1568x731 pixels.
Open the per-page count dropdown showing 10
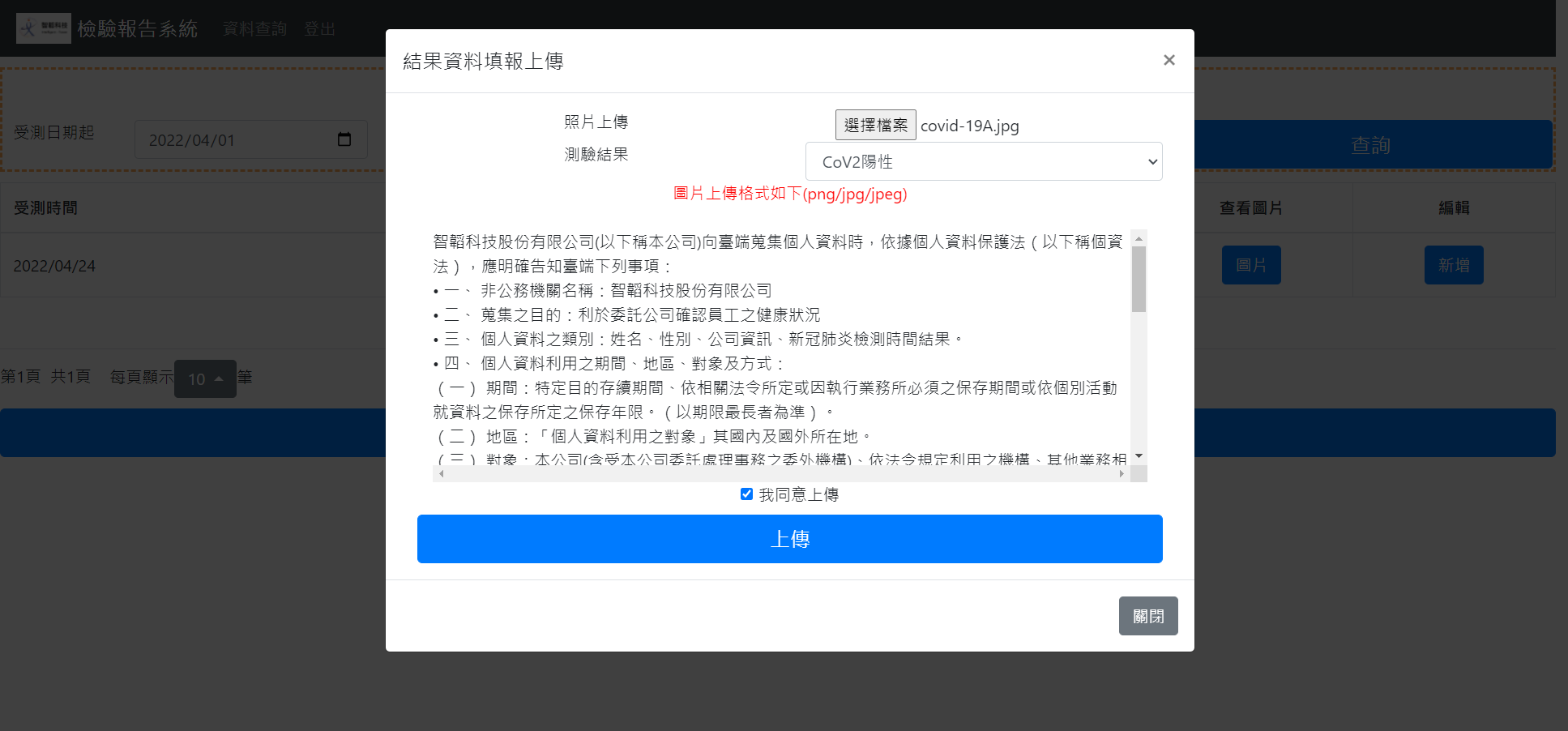click(205, 378)
